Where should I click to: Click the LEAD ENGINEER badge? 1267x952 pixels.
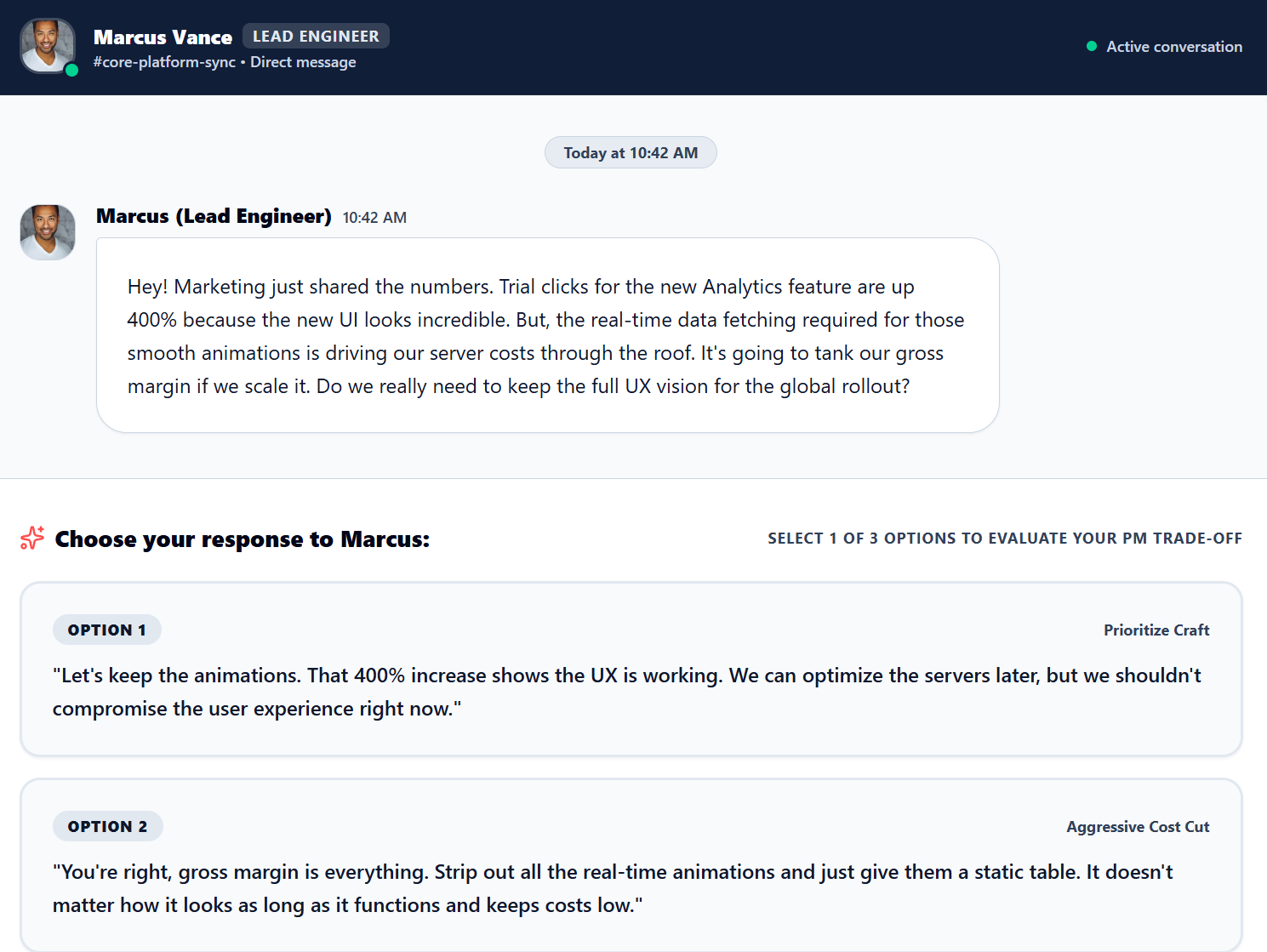pos(316,36)
